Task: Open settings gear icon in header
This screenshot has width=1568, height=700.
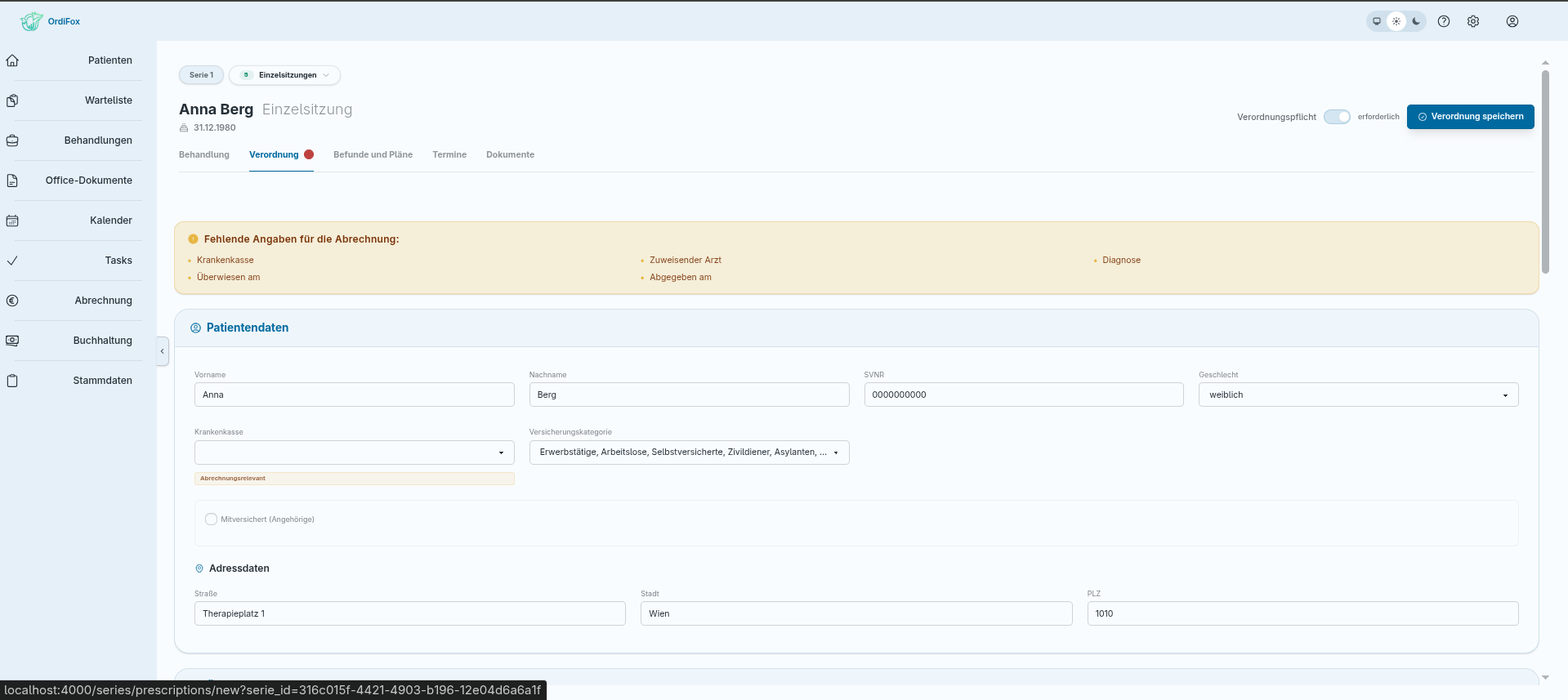Action: click(x=1473, y=22)
